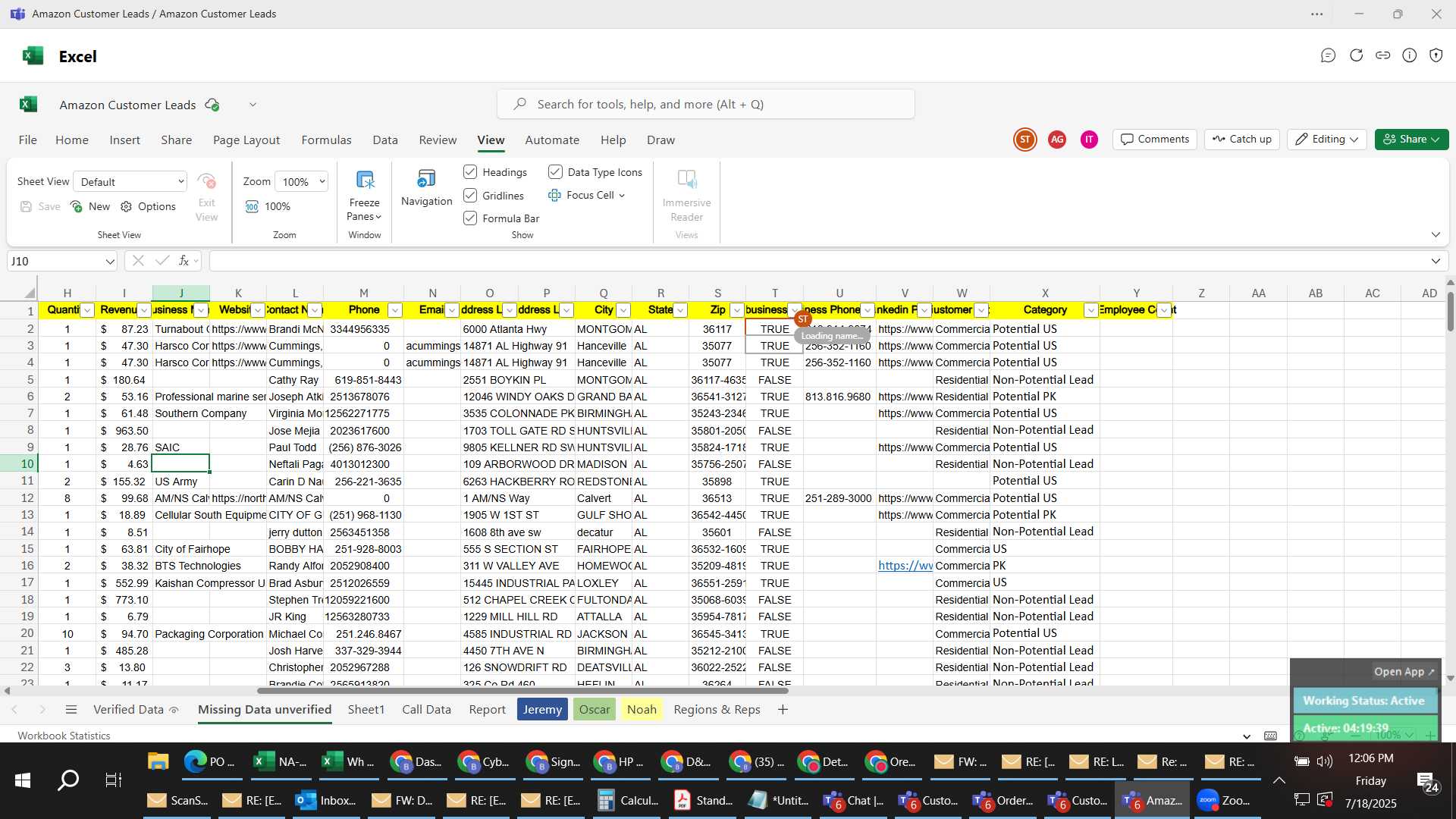Open the Oscar sheet tab
The height and width of the screenshot is (819, 1456).
point(595,710)
